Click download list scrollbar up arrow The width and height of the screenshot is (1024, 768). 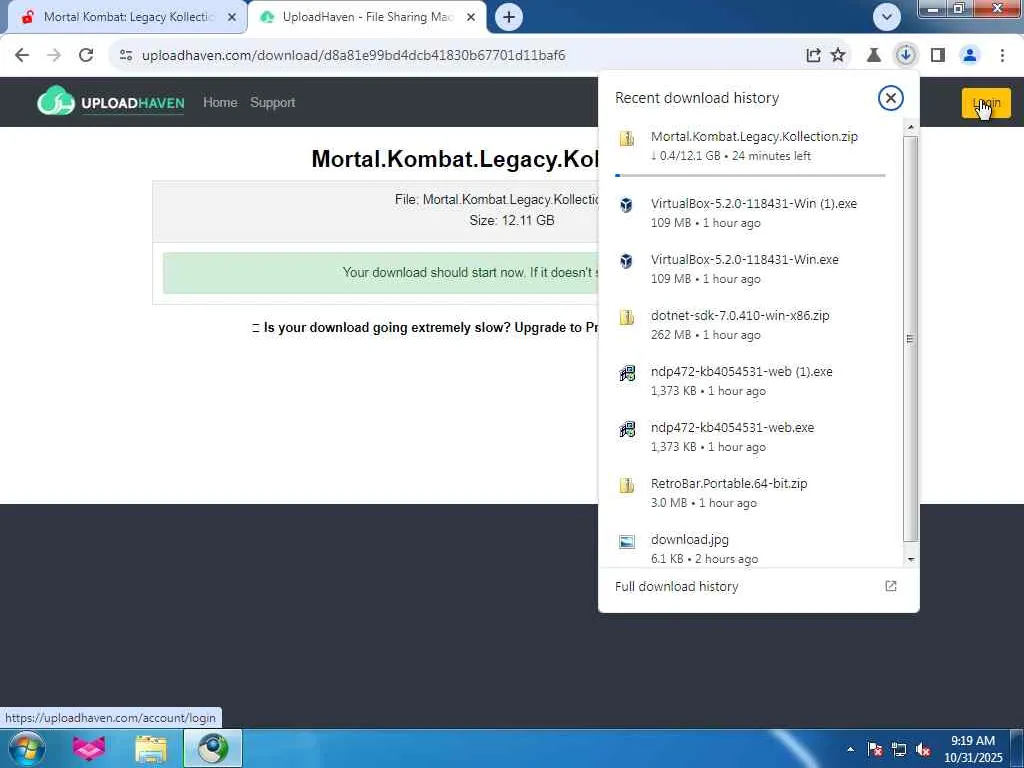[x=911, y=127]
